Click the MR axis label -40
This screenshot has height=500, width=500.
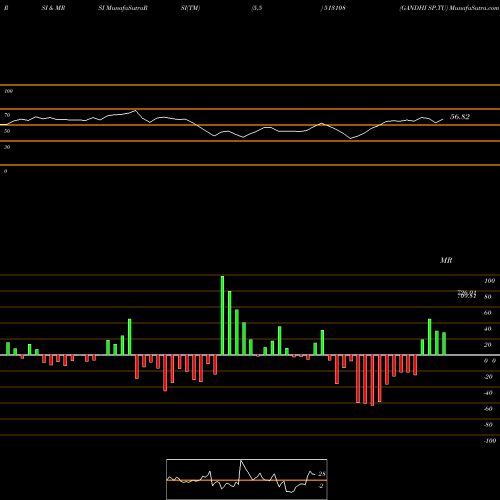(x=488, y=393)
